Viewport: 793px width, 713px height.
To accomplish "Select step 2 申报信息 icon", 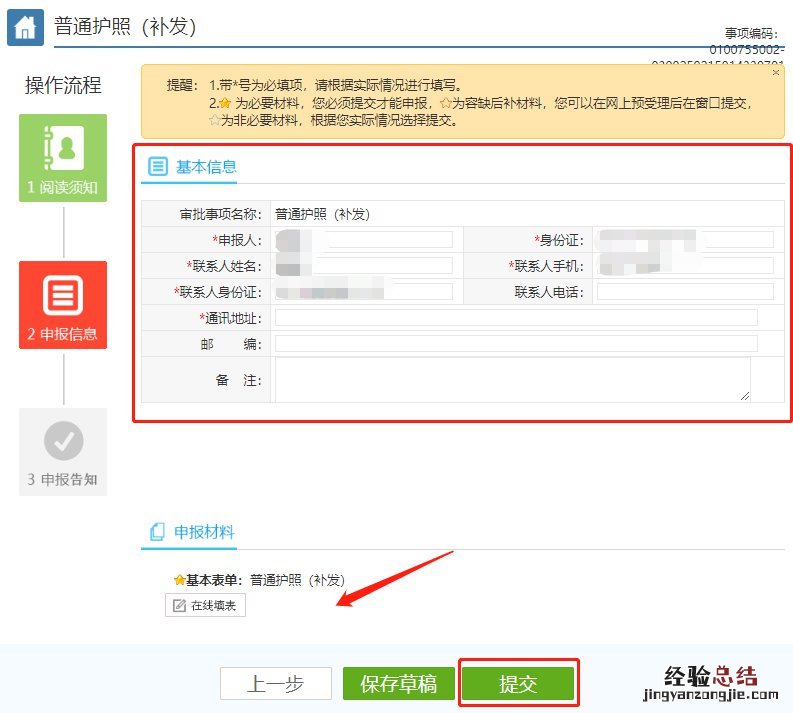I will point(63,296).
